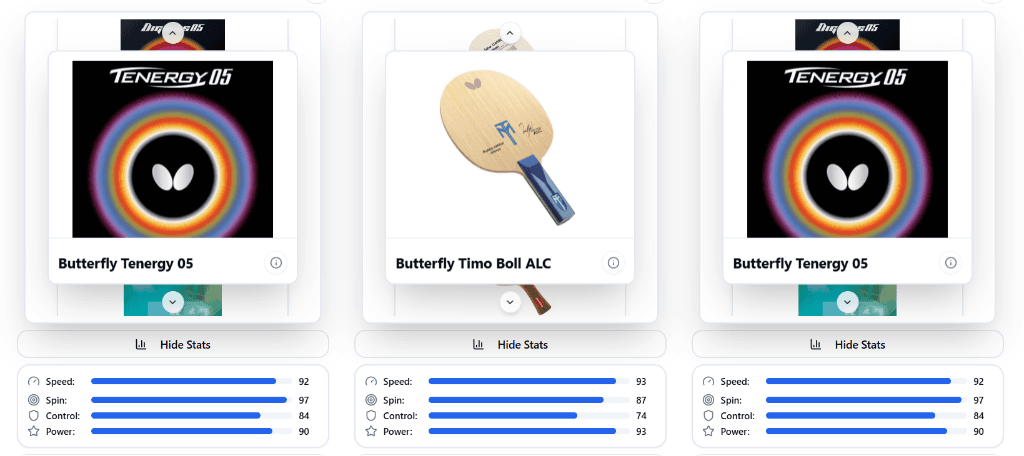Viewport: 1024px width, 456px height.
Task: Open info for the right Tenergy 05 card
Action: (951, 263)
